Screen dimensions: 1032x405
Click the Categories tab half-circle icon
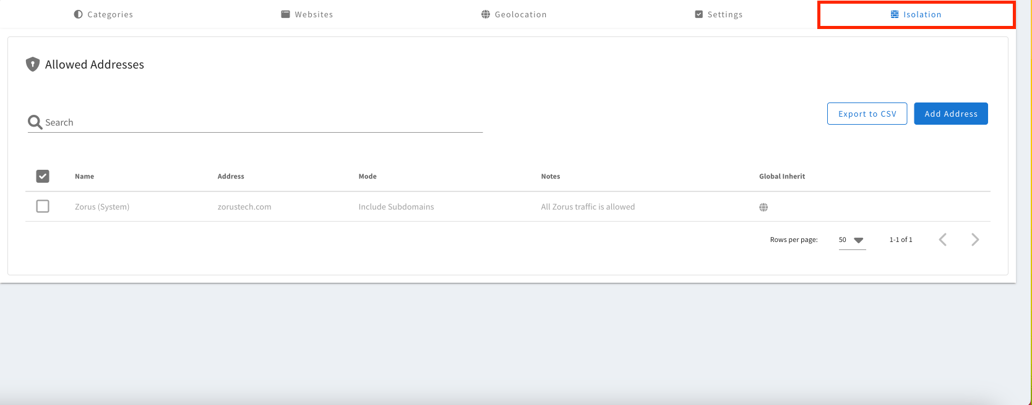(78, 15)
